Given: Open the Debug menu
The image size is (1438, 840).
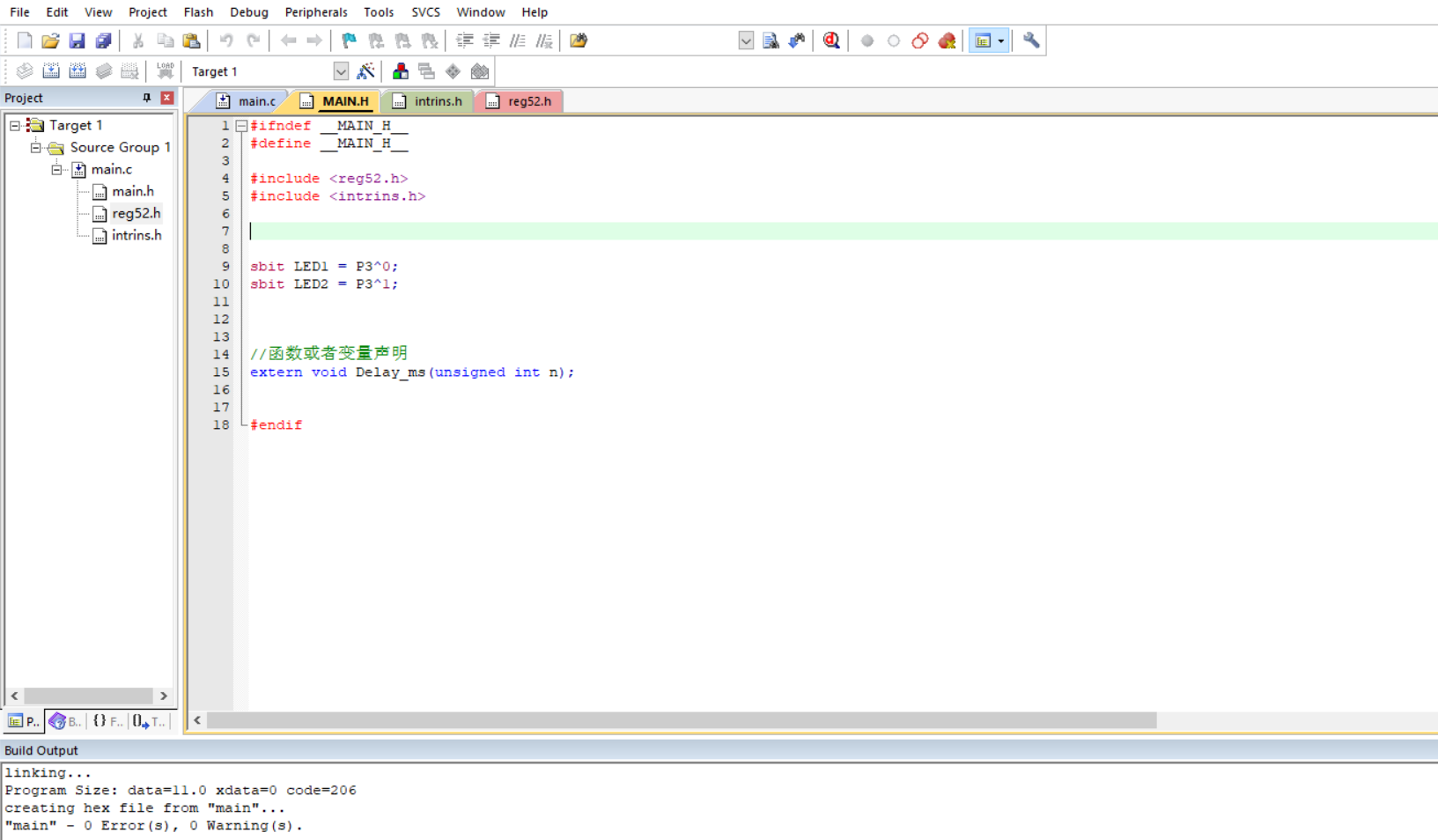Looking at the screenshot, I should 249,12.
